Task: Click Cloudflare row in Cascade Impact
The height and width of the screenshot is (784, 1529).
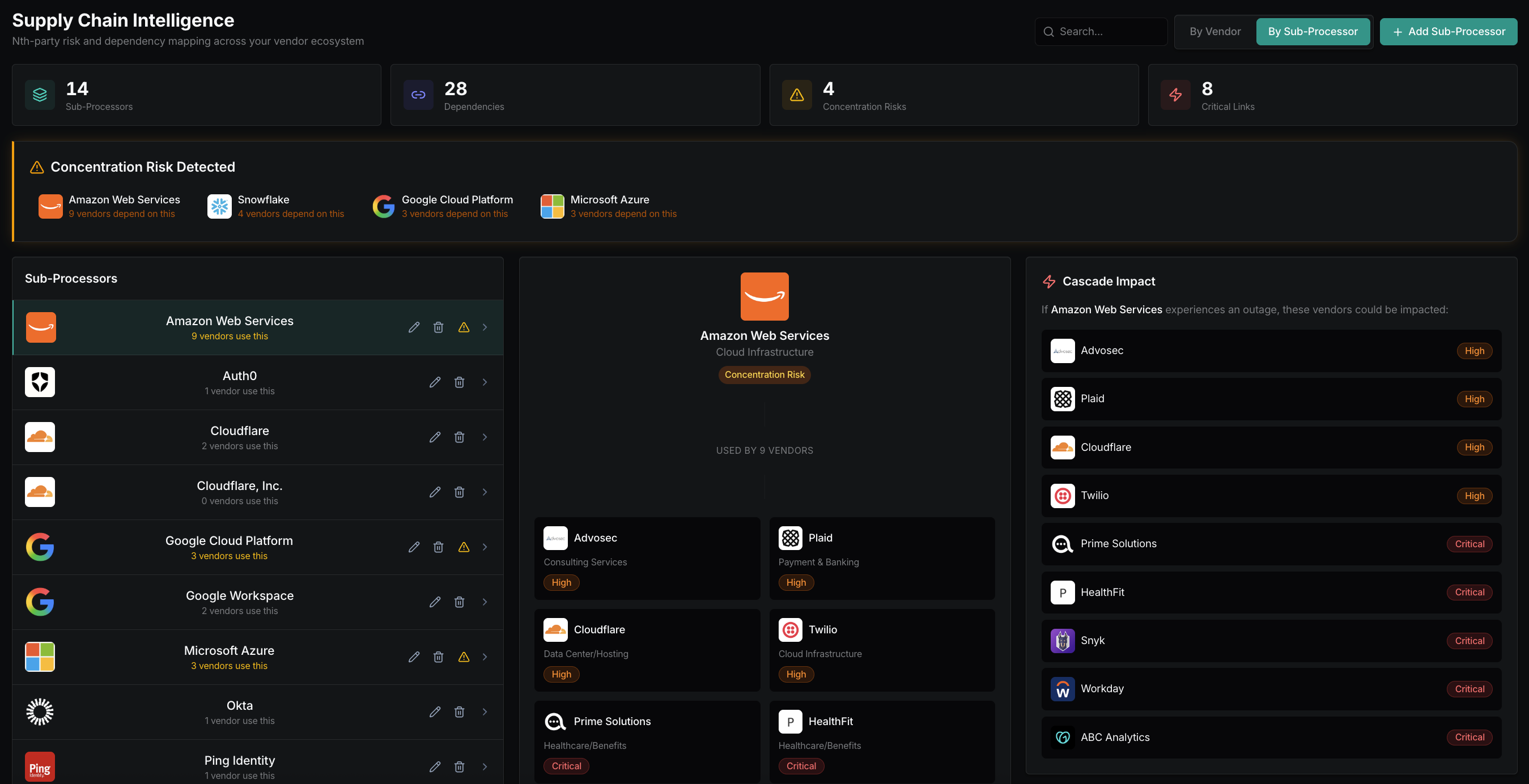Action: point(1271,448)
